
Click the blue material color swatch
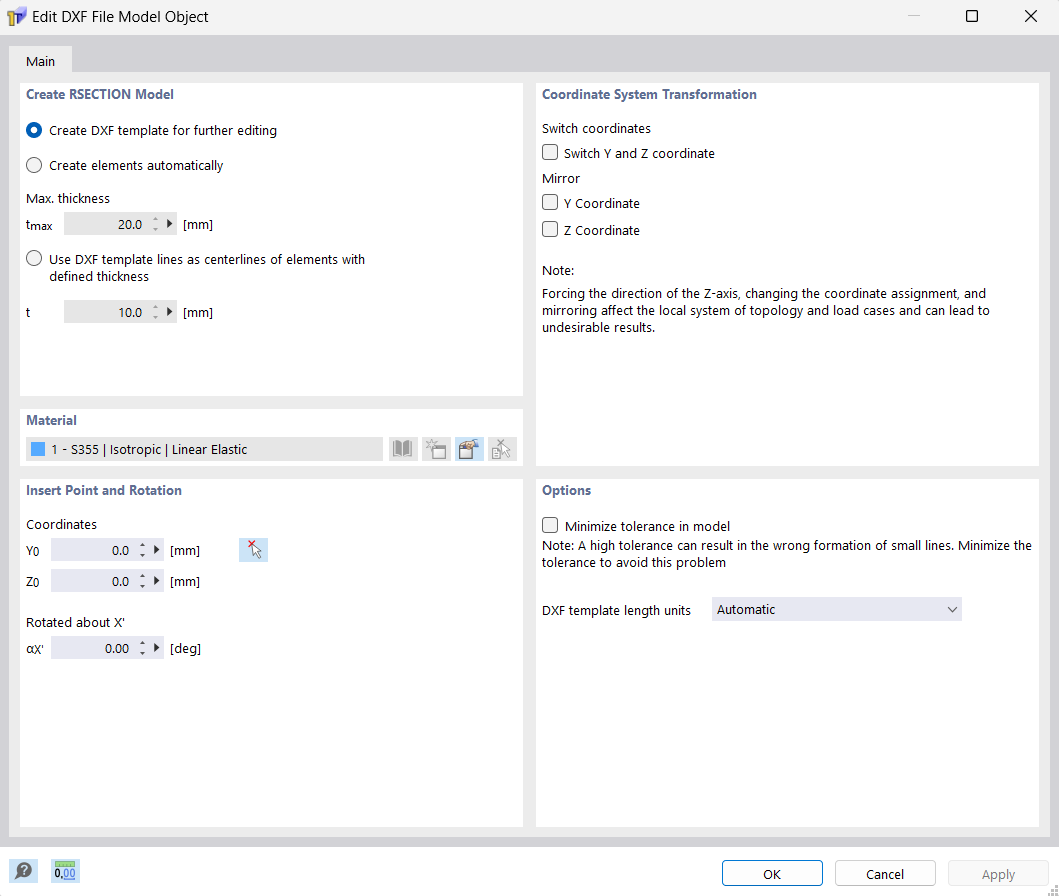(39, 448)
